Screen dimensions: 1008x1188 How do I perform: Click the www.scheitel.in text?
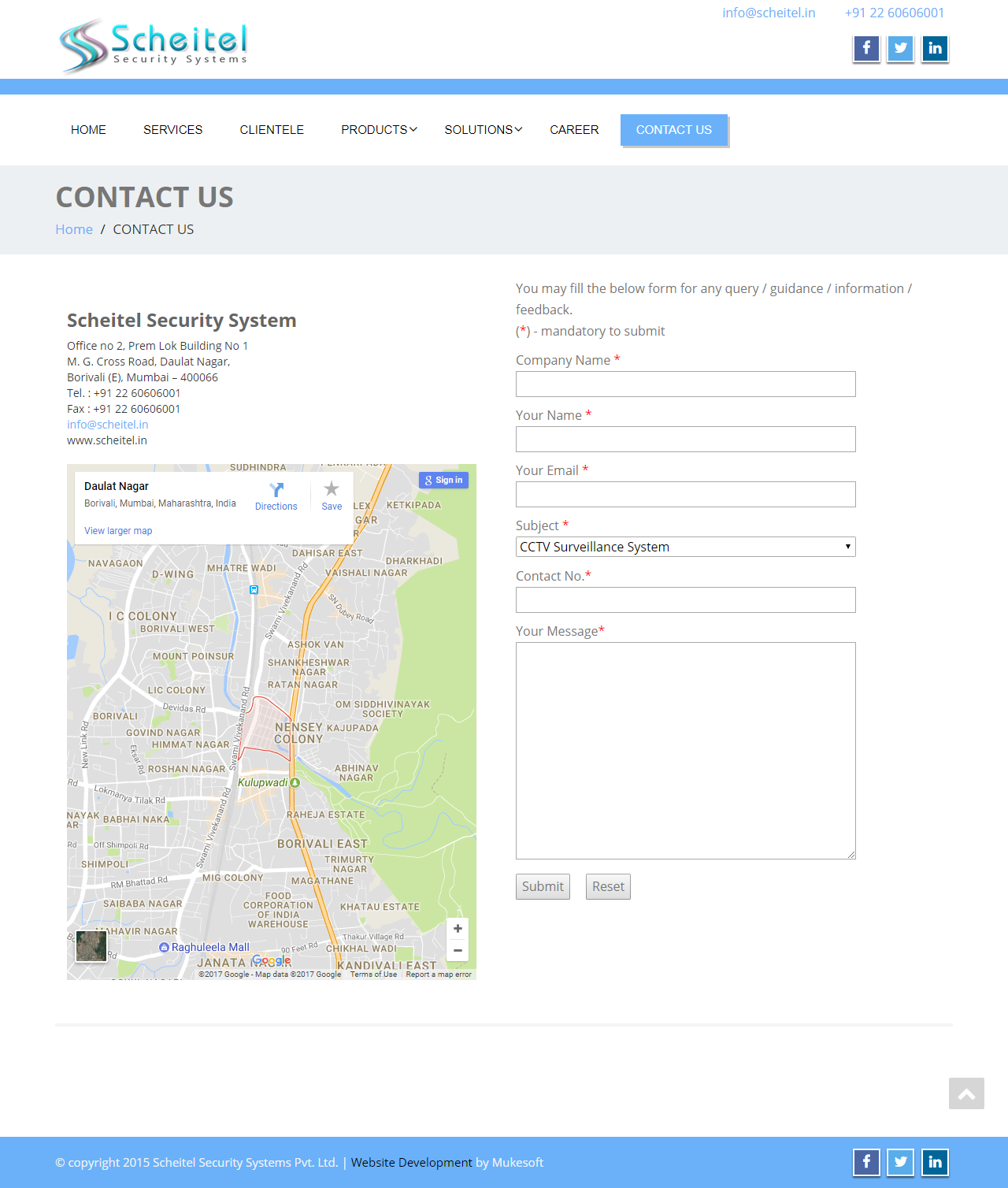click(107, 440)
